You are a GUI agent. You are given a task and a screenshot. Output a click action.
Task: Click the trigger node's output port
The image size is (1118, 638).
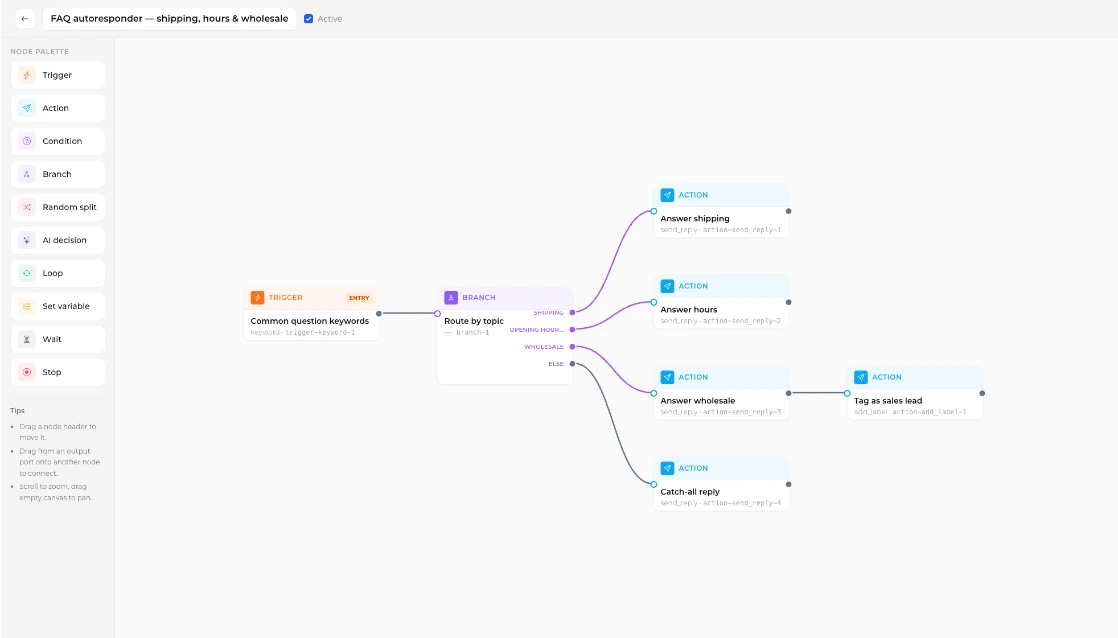(x=379, y=313)
